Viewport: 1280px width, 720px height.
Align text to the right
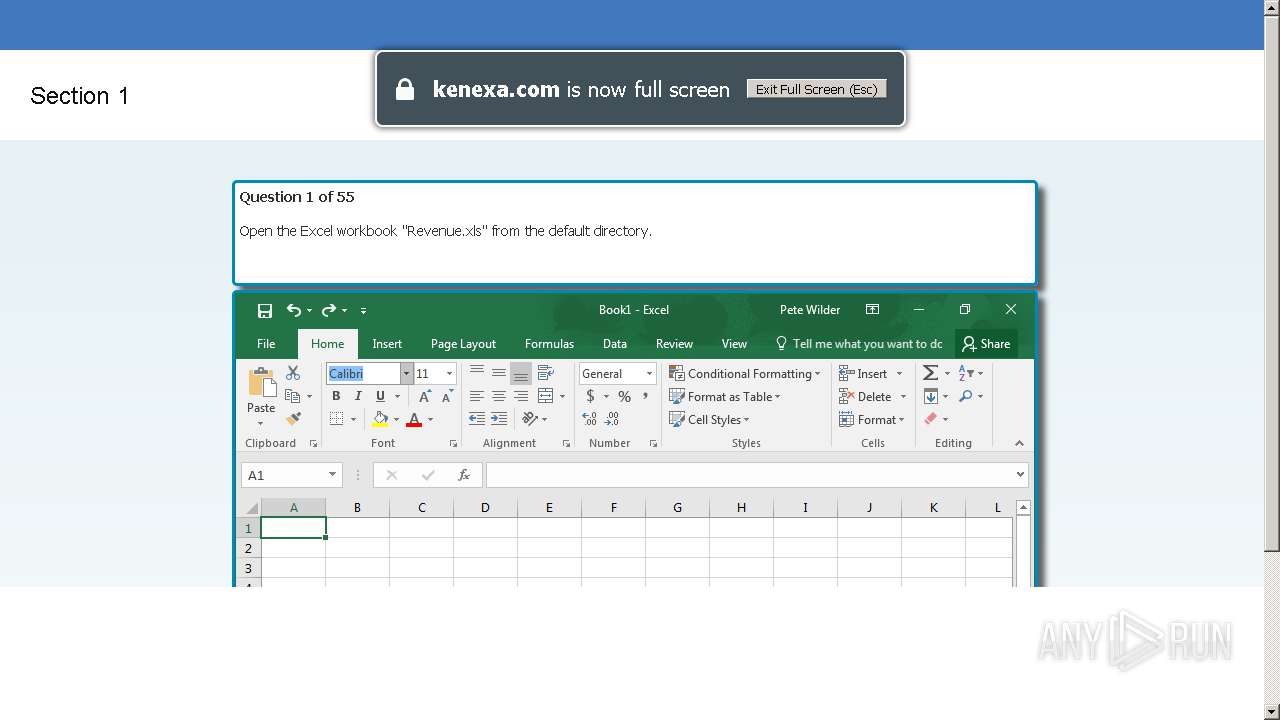click(521, 396)
